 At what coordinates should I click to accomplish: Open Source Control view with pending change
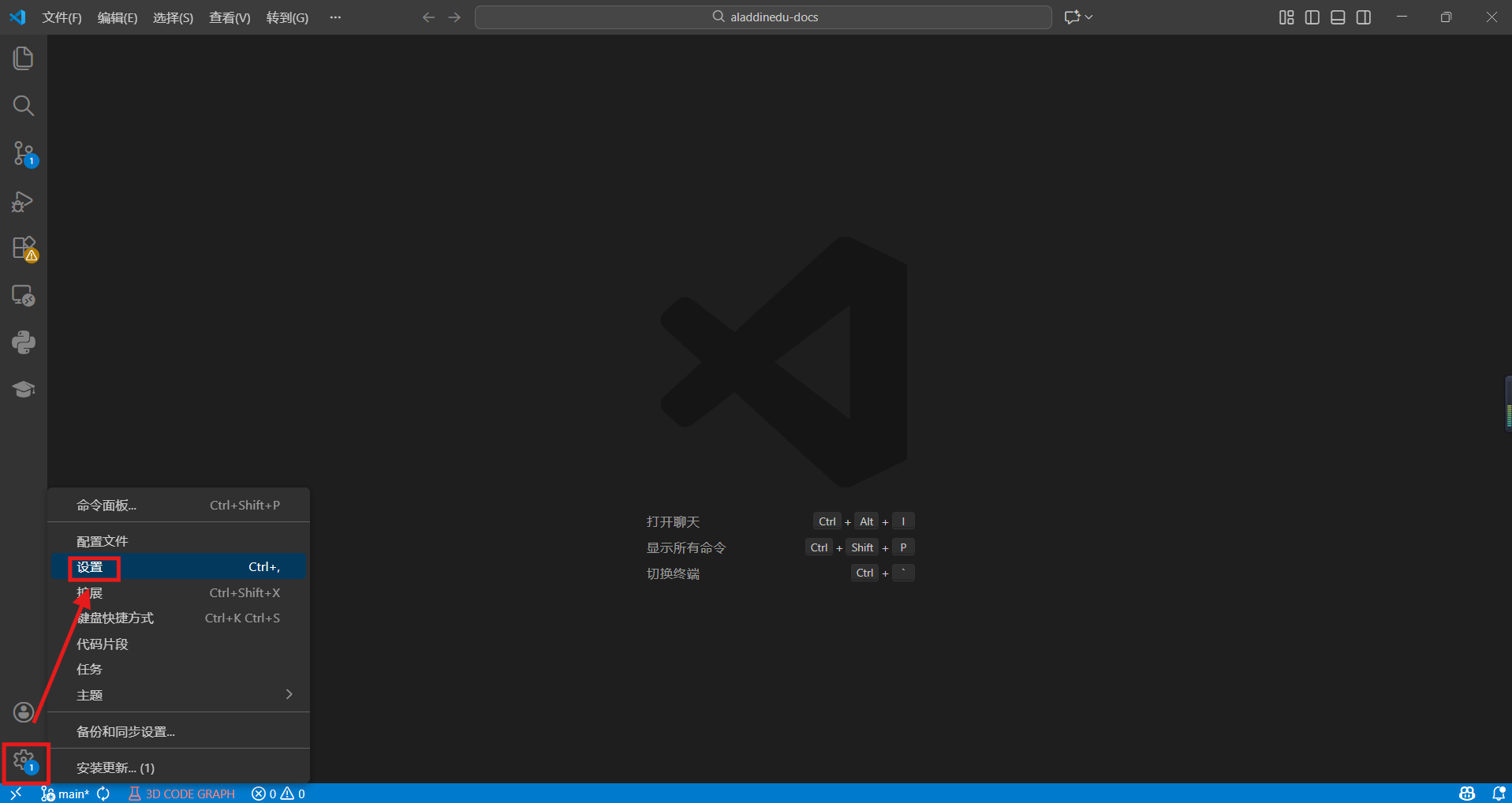tap(23, 154)
